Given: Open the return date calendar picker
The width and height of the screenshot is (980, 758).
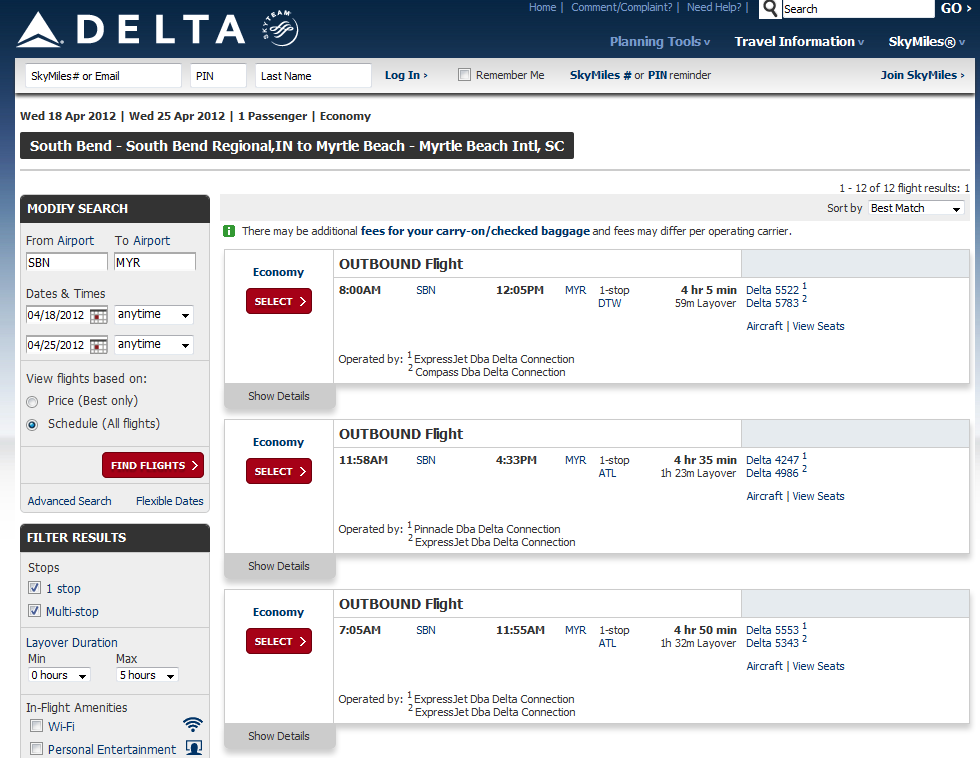Looking at the screenshot, I should point(101,345).
